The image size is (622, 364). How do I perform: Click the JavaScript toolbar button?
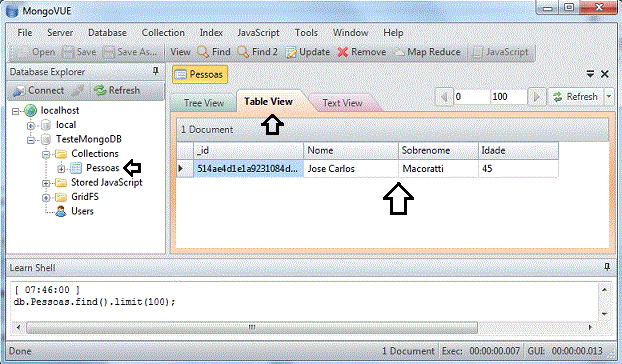pos(499,52)
